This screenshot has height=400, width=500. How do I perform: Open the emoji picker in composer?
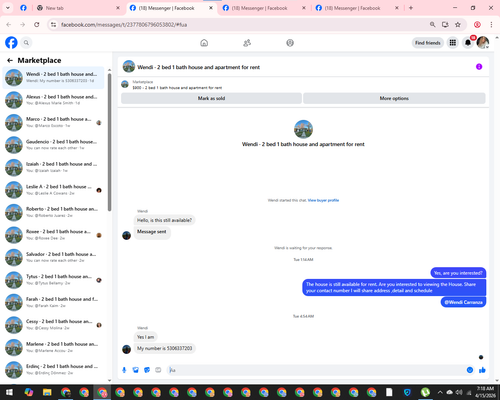pos(470,370)
